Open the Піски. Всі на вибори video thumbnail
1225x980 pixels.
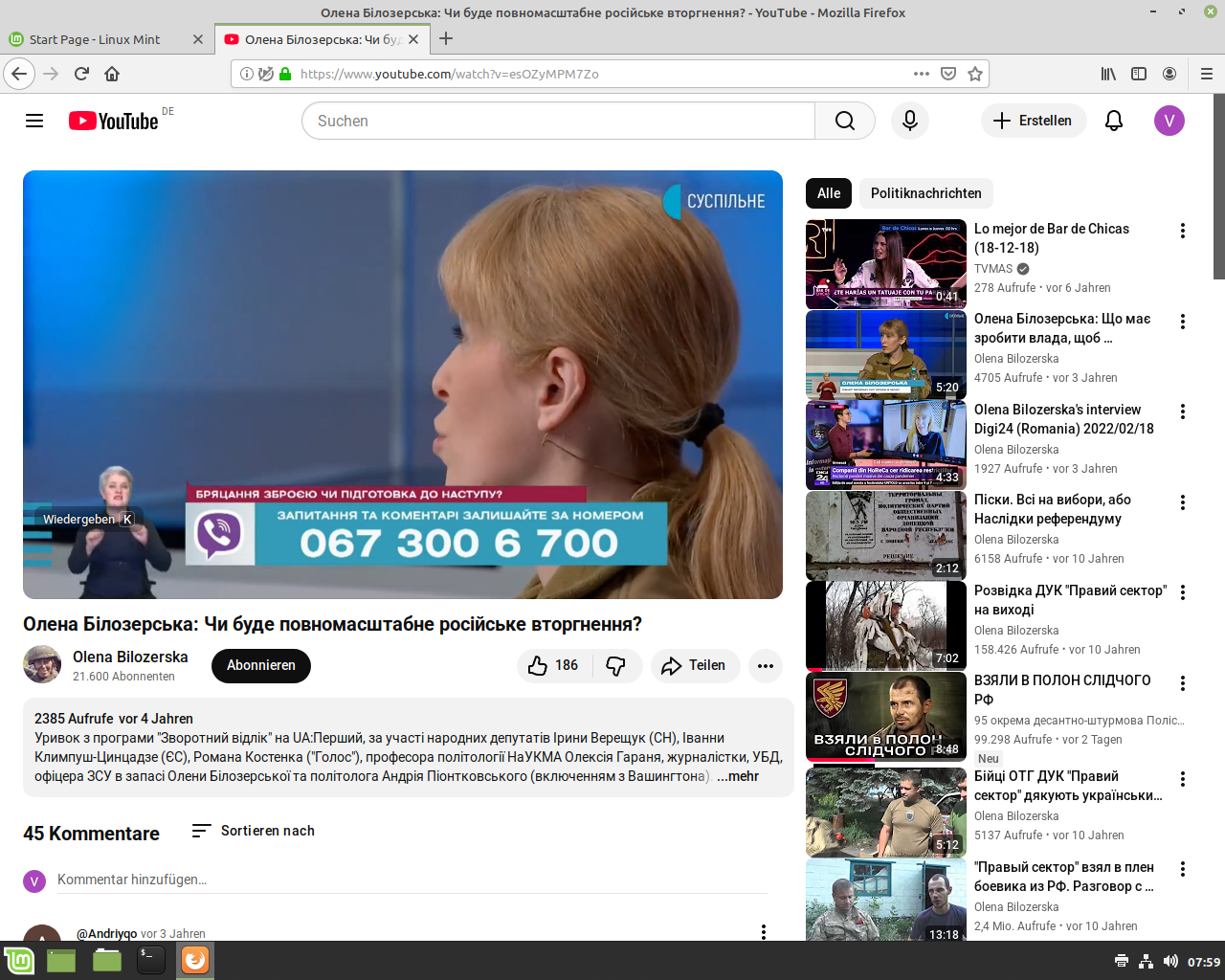click(886, 536)
